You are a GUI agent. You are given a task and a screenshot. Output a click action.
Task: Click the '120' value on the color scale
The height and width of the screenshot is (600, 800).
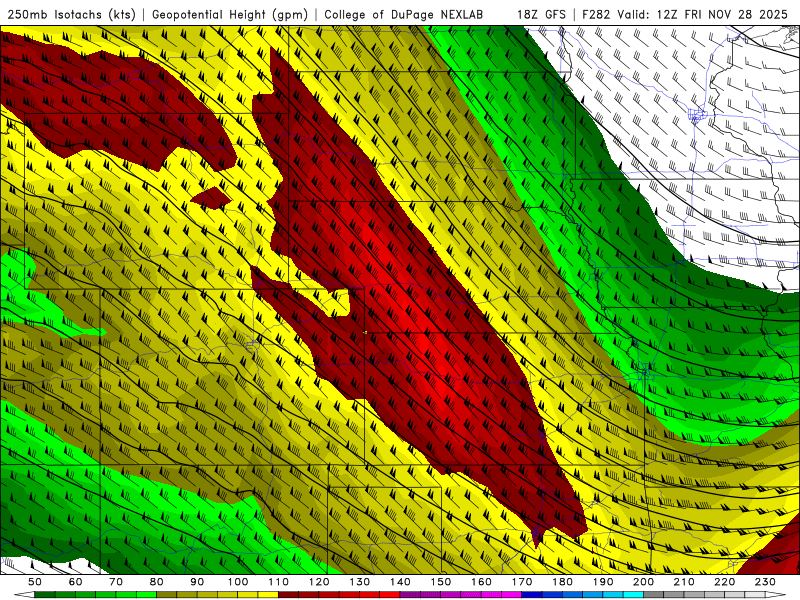[x=319, y=582]
